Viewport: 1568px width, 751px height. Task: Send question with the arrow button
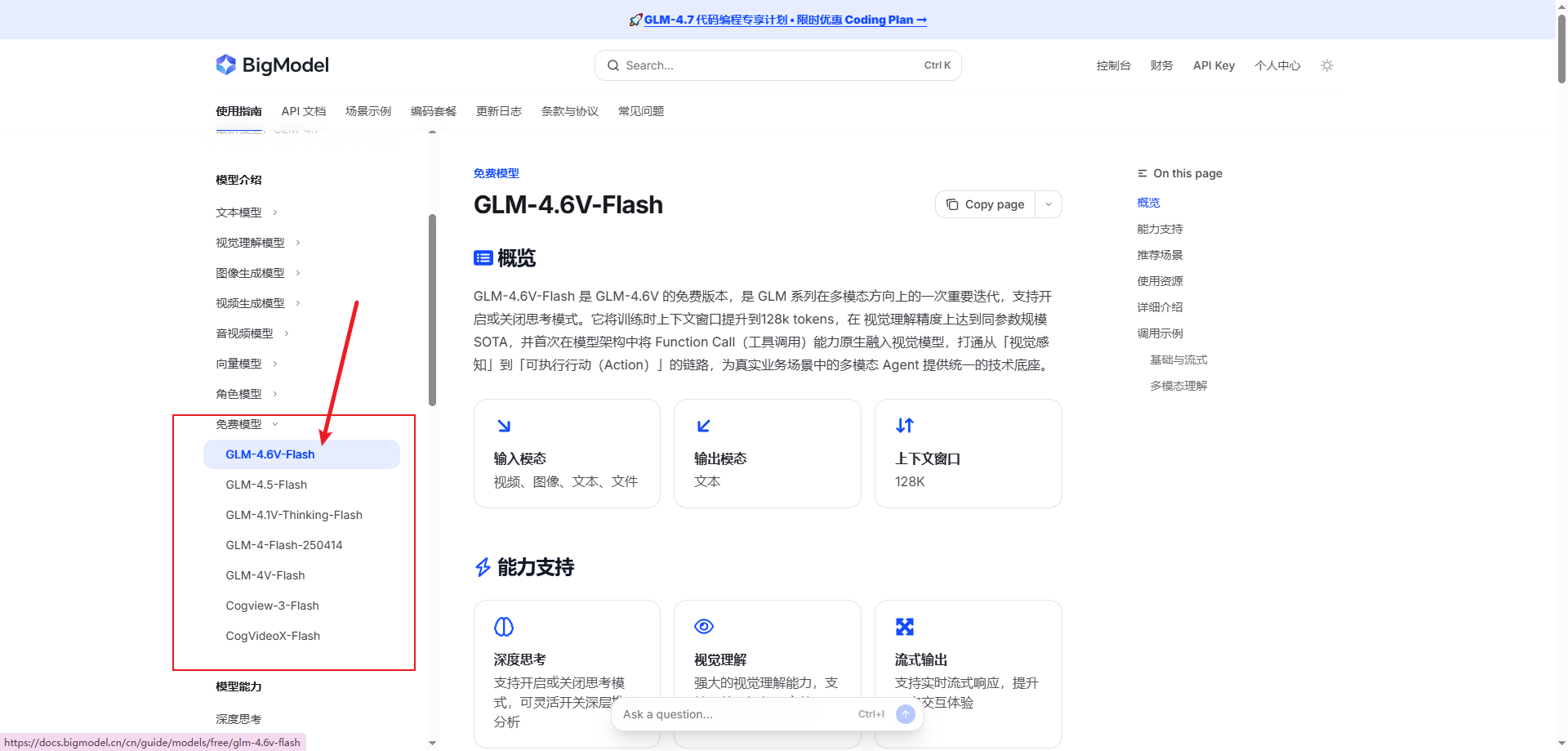905,714
